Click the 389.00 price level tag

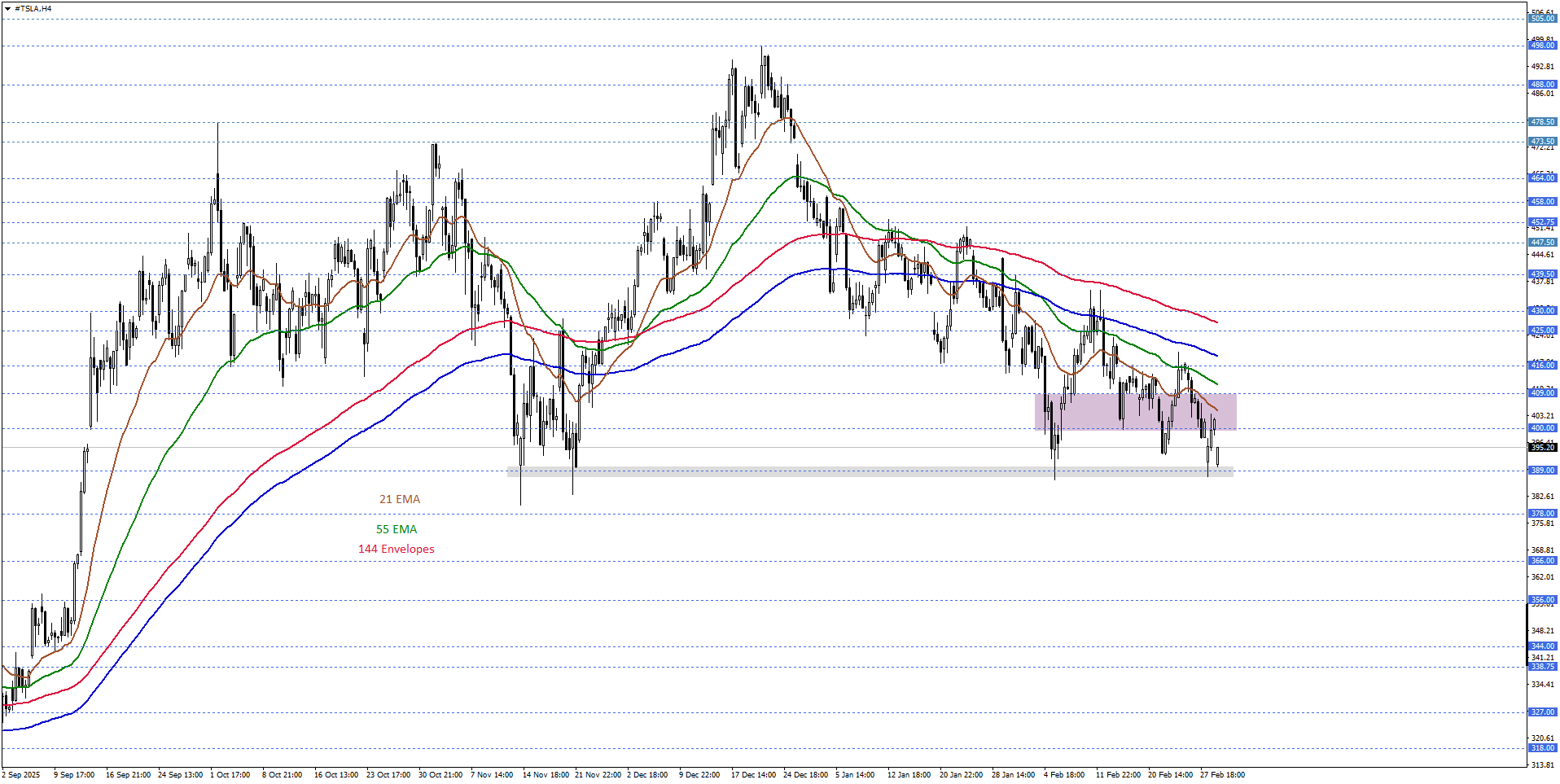pos(1542,471)
